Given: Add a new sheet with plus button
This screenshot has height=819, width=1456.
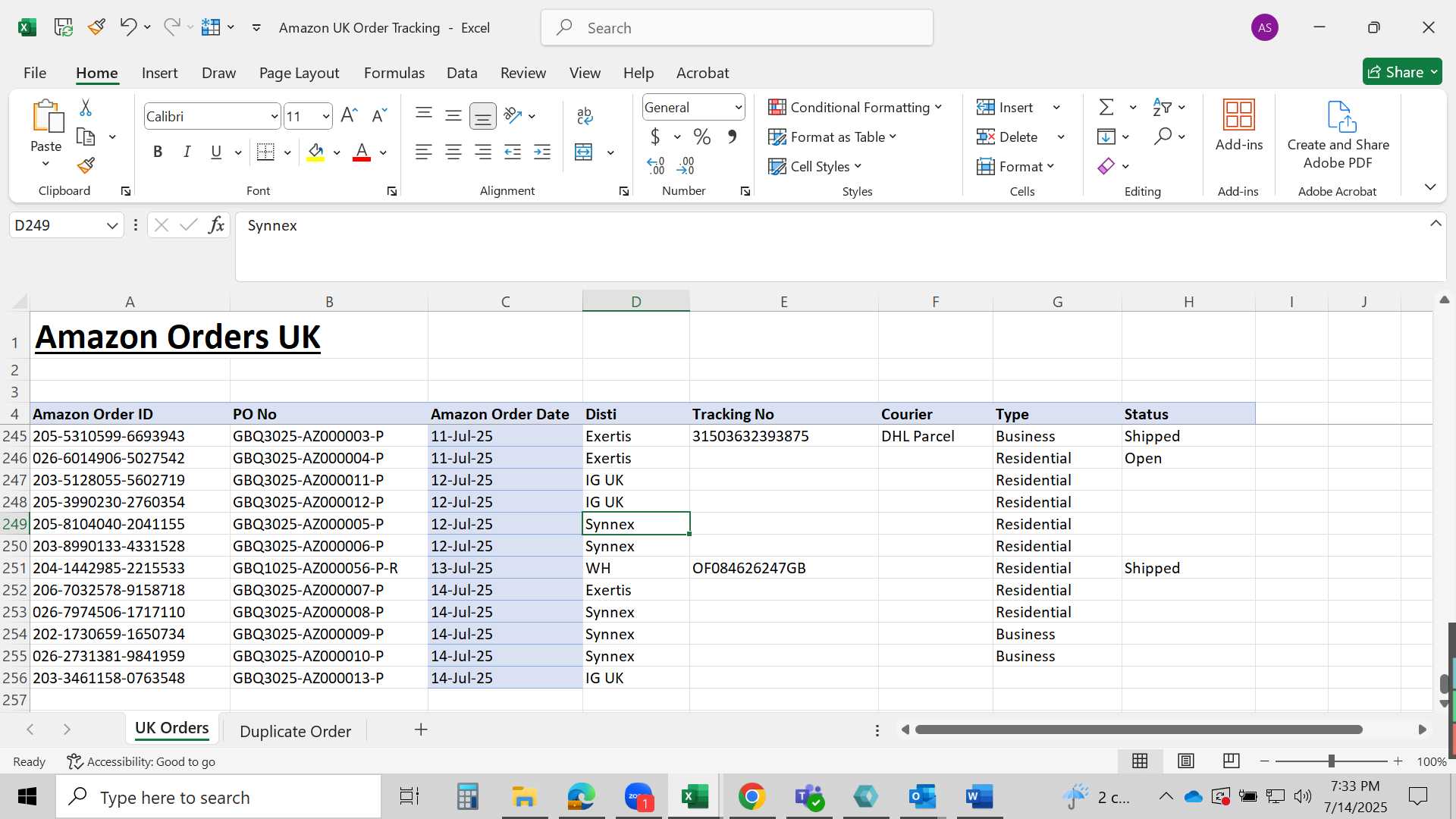Looking at the screenshot, I should coord(421,730).
